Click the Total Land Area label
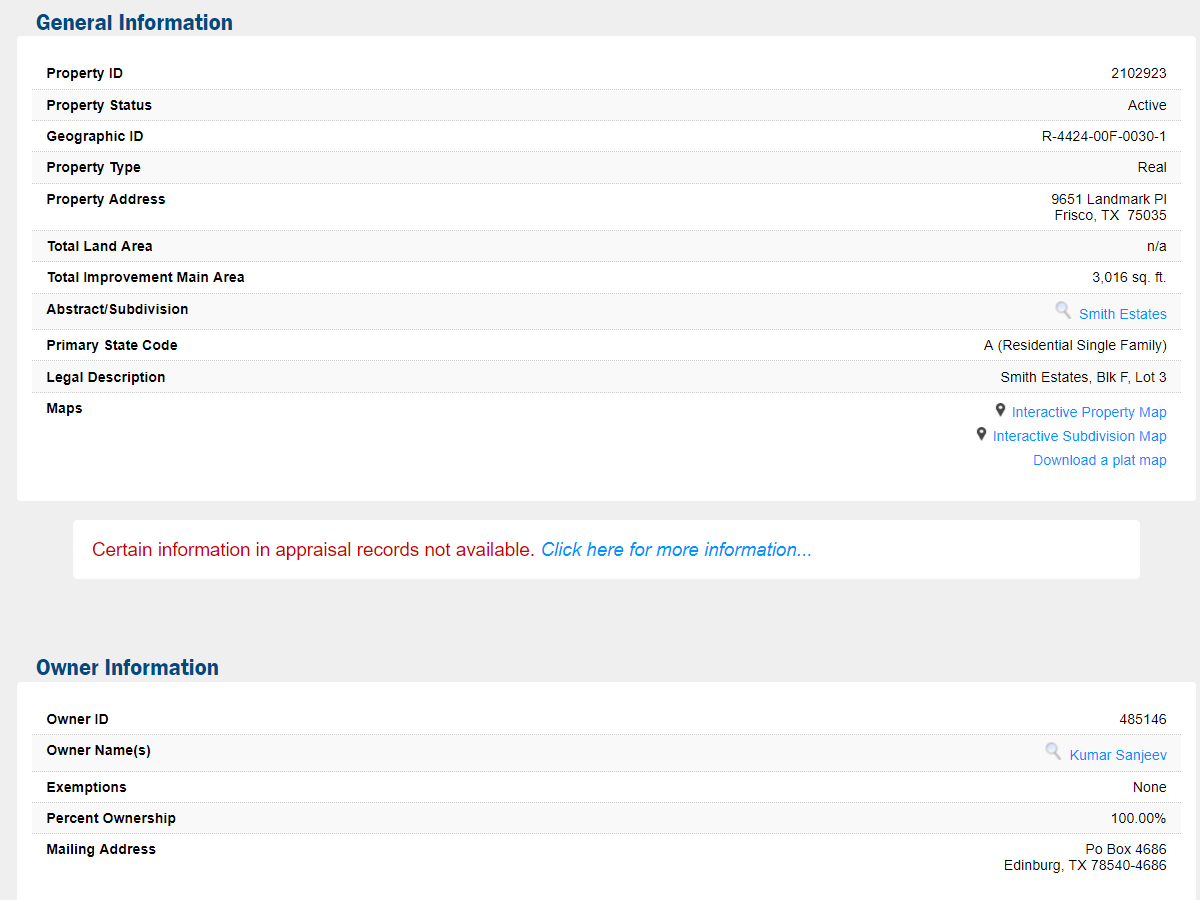1200x900 pixels. click(99, 246)
